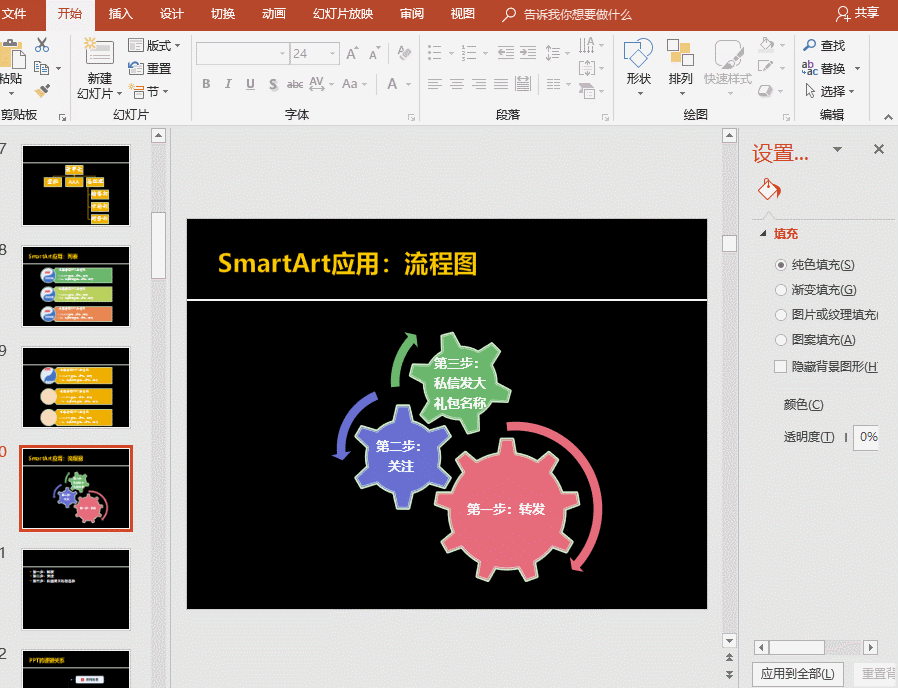Click the Copy icon in clipboard group

click(x=41, y=68)
